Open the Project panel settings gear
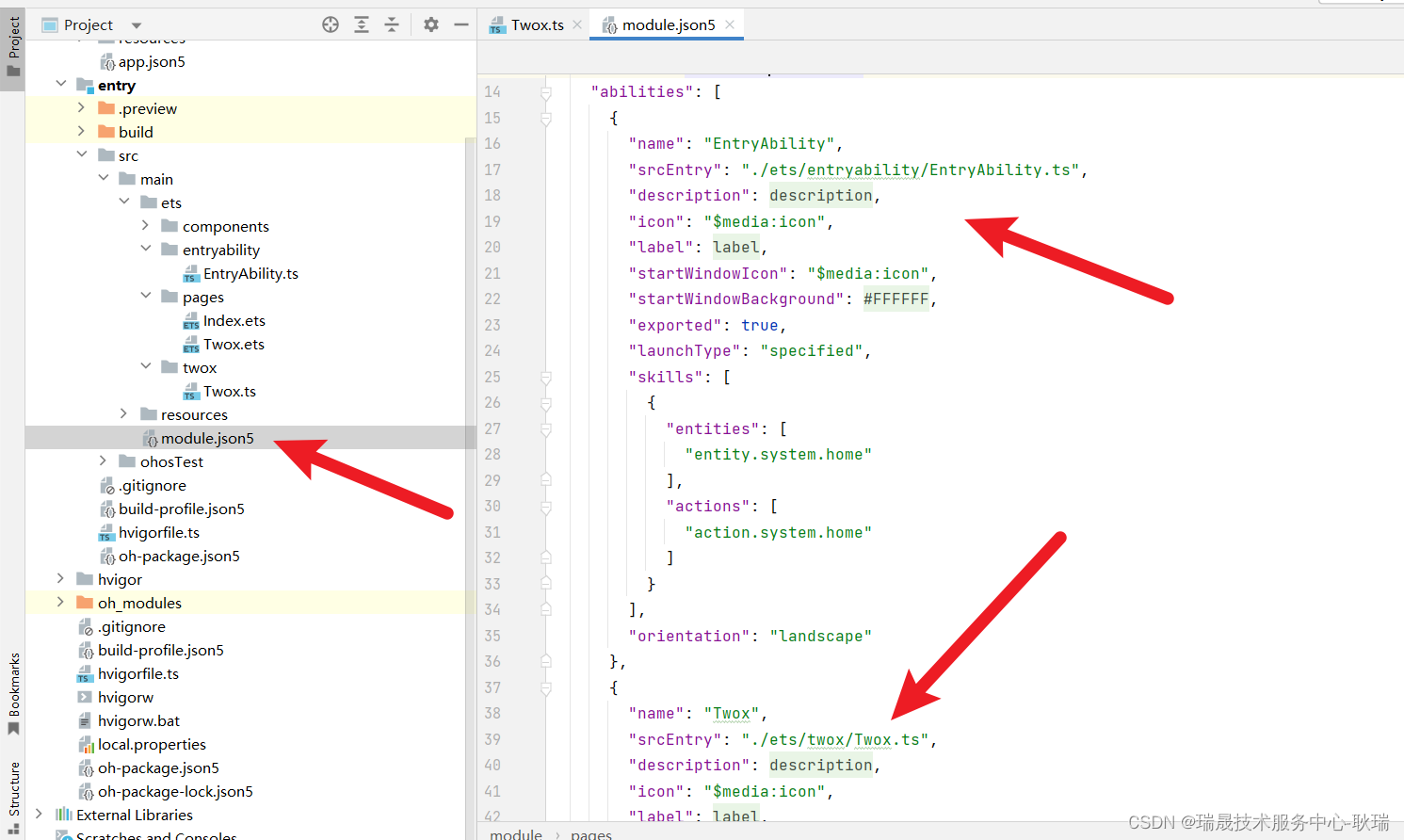The image size is (1404, 840). point(431,24)
